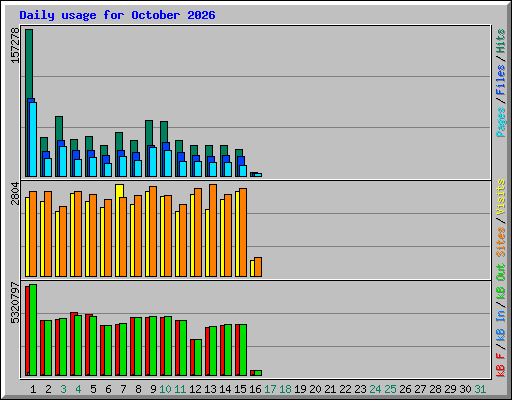Screen dimensions: 512x400
Task: Click the cyan Pages bar for day 6
Action: (x=108, y=170)
